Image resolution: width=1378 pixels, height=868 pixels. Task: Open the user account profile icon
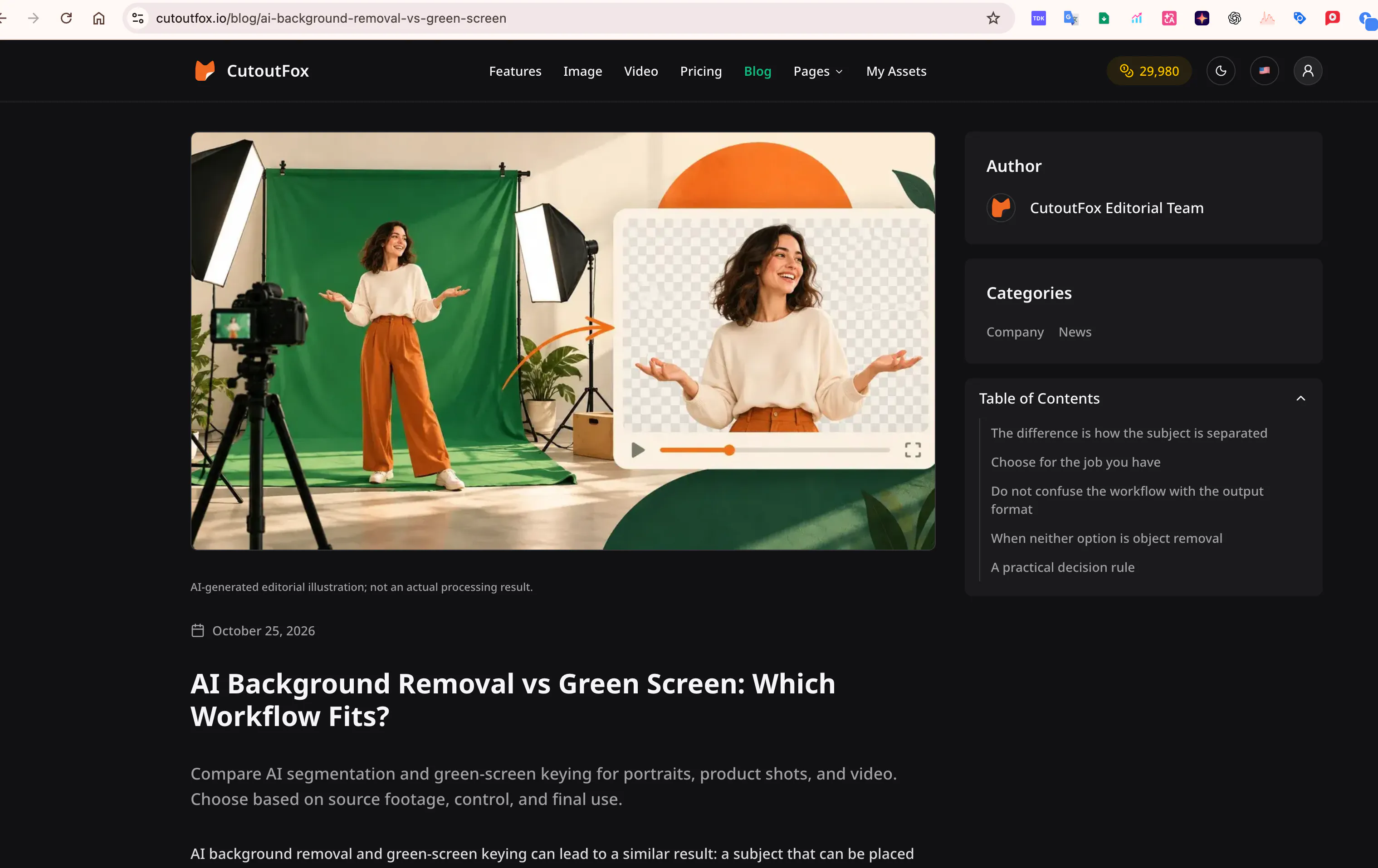(x=1308, y=71)
